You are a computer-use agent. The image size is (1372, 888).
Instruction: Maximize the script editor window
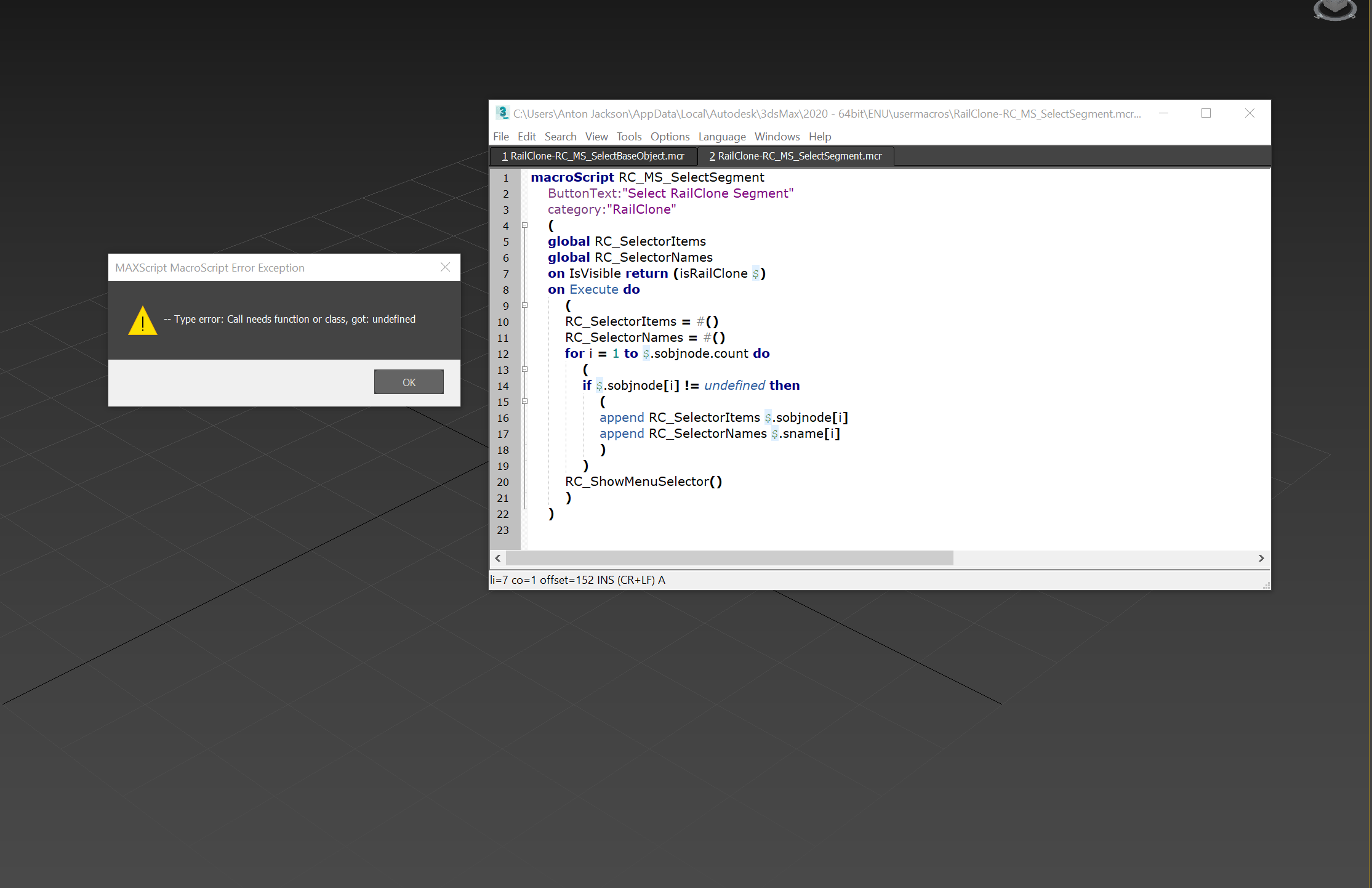[1206, 113]
